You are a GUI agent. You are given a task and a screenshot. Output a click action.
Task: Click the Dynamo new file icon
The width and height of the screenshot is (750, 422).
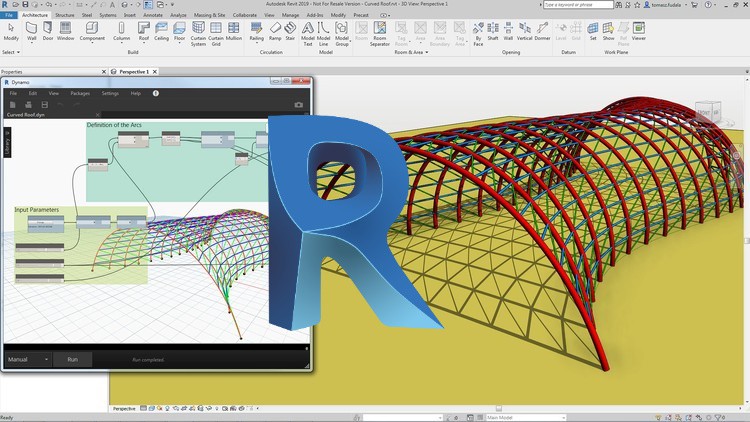click(x=13, y=104)
